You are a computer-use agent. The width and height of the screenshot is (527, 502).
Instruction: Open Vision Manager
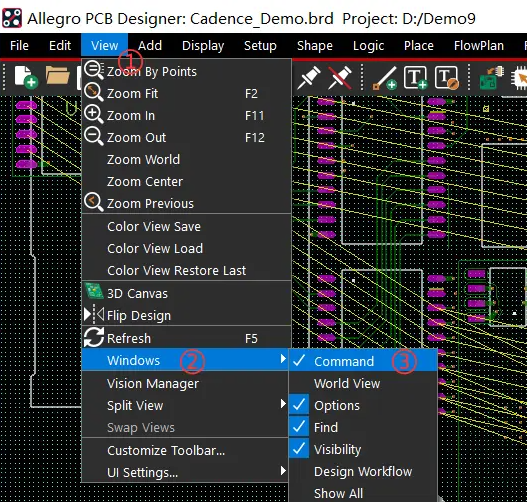(x=185, y=383)
